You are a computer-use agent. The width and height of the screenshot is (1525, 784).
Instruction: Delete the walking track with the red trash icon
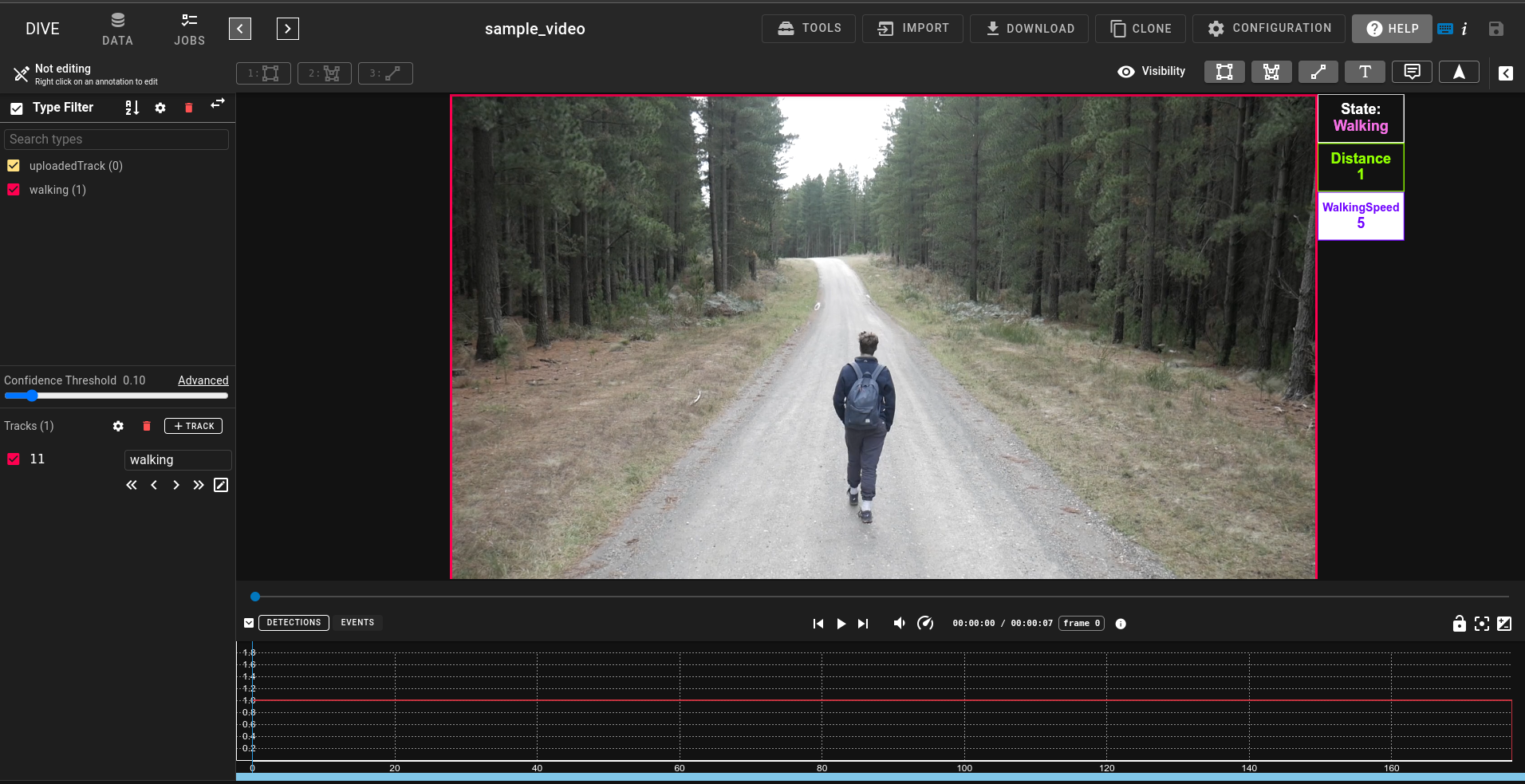pos(147,426)
